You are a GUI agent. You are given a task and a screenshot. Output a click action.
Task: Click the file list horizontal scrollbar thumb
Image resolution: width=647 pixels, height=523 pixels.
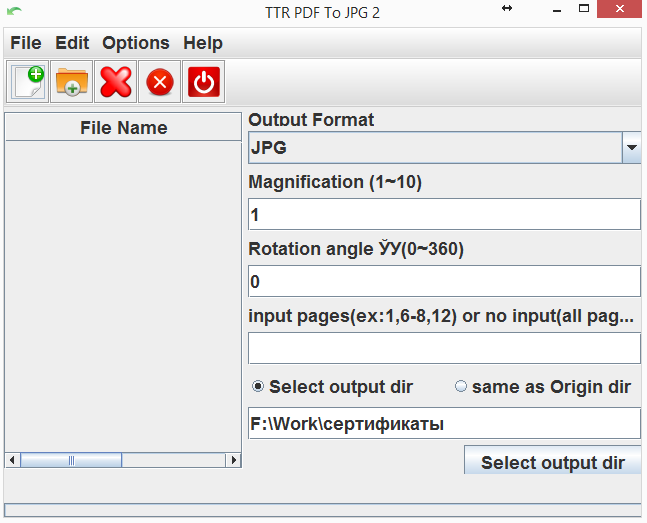[71, 461]
